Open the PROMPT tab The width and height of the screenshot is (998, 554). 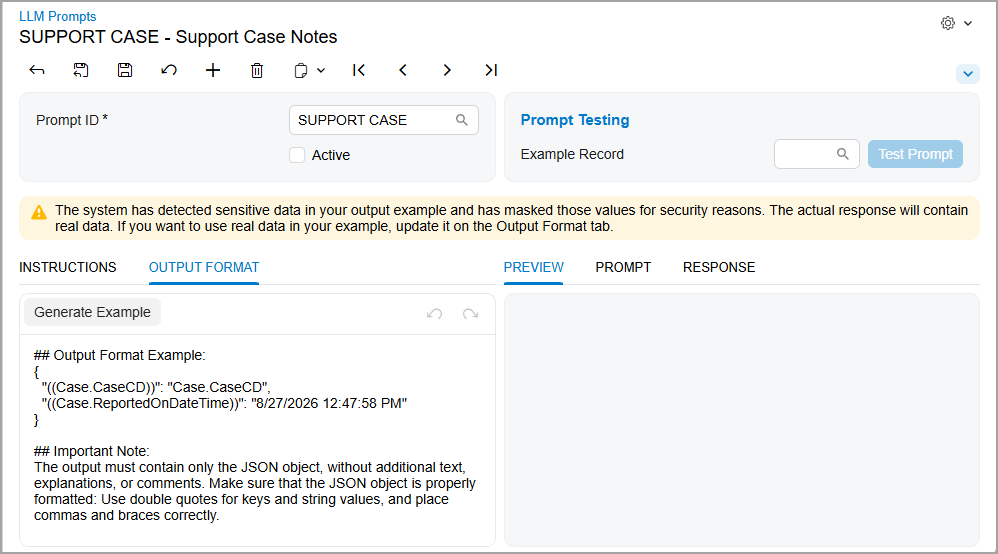[623, 267]
